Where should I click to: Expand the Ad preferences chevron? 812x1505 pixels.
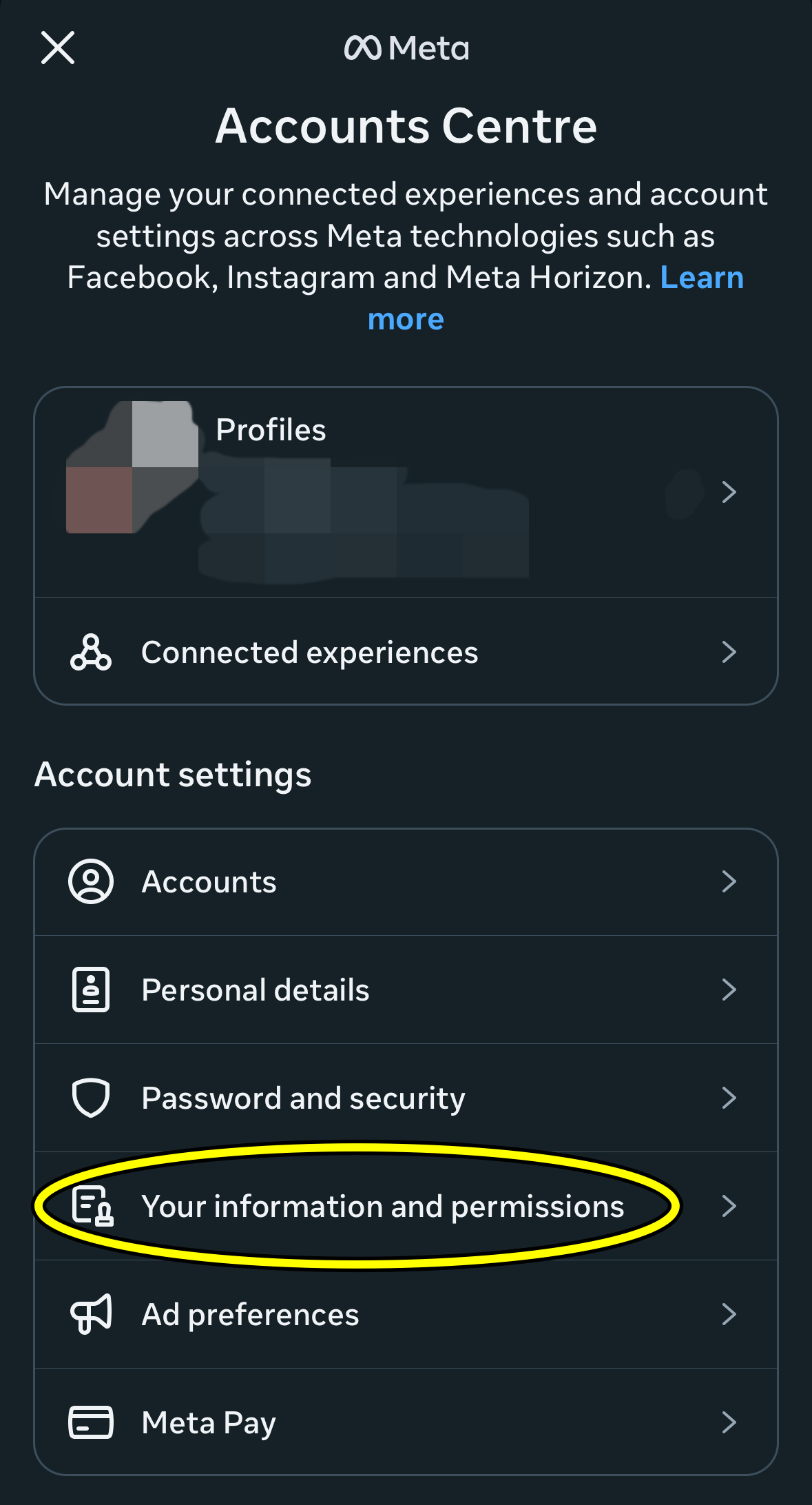tap(729, 1314)
